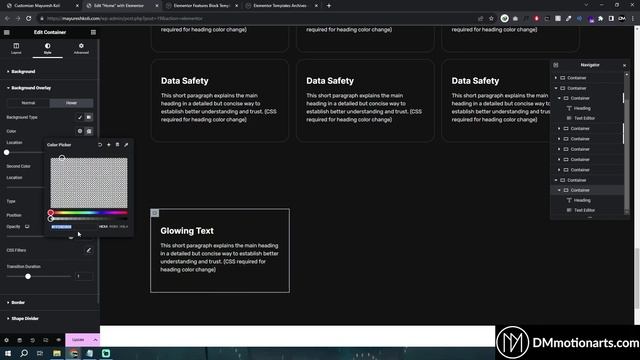Click the color saturation area

click(x=89, y=183)
